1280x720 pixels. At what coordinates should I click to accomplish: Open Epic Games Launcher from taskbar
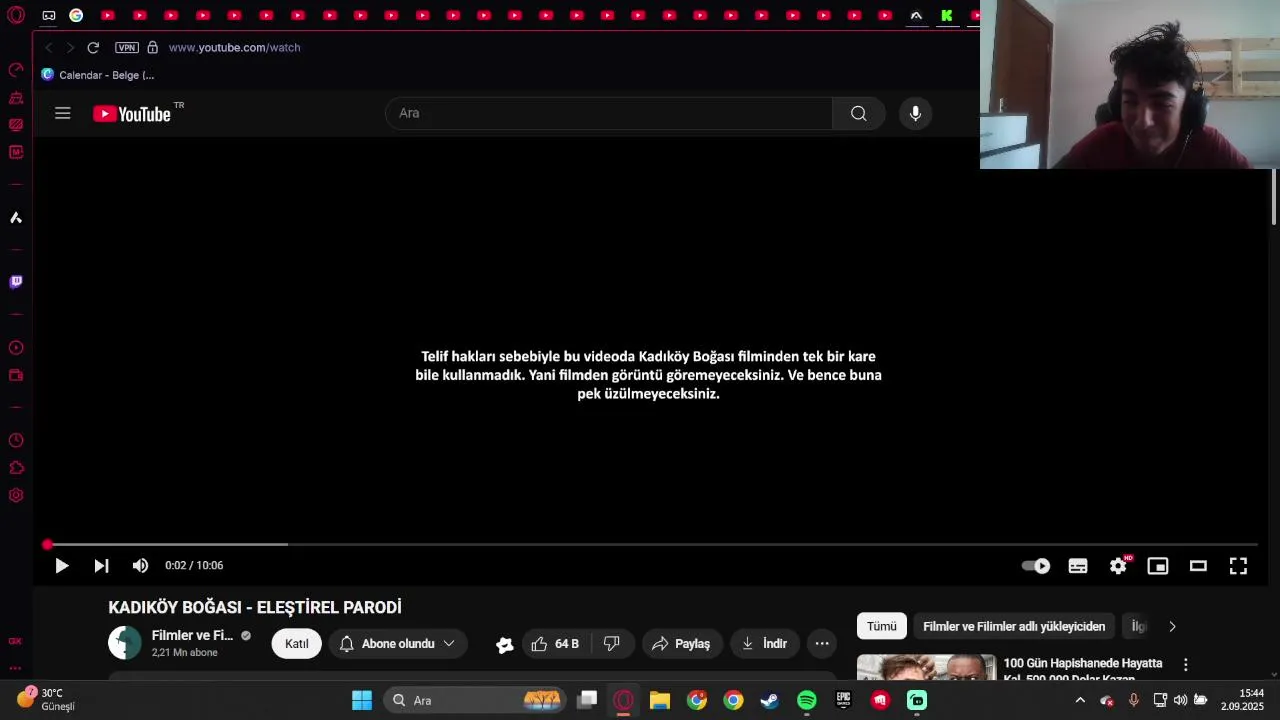844,700
